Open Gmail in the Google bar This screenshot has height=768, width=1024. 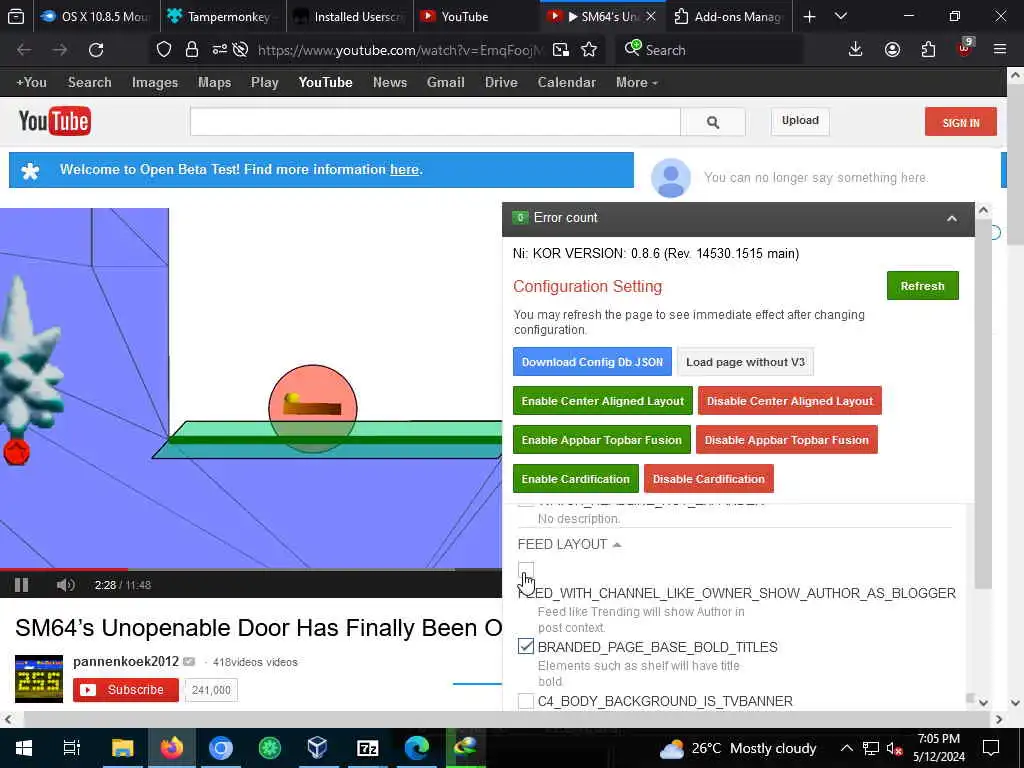point(445,83)
